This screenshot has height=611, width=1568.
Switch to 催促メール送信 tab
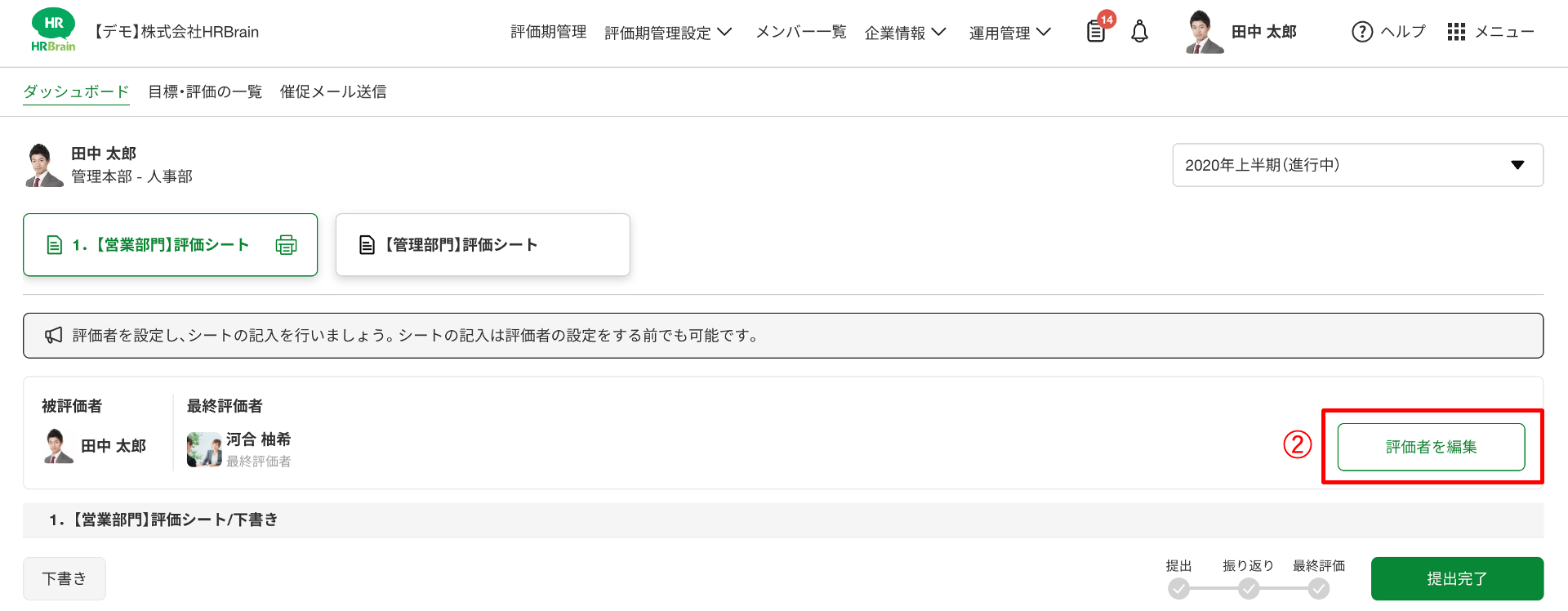point(333,91)
